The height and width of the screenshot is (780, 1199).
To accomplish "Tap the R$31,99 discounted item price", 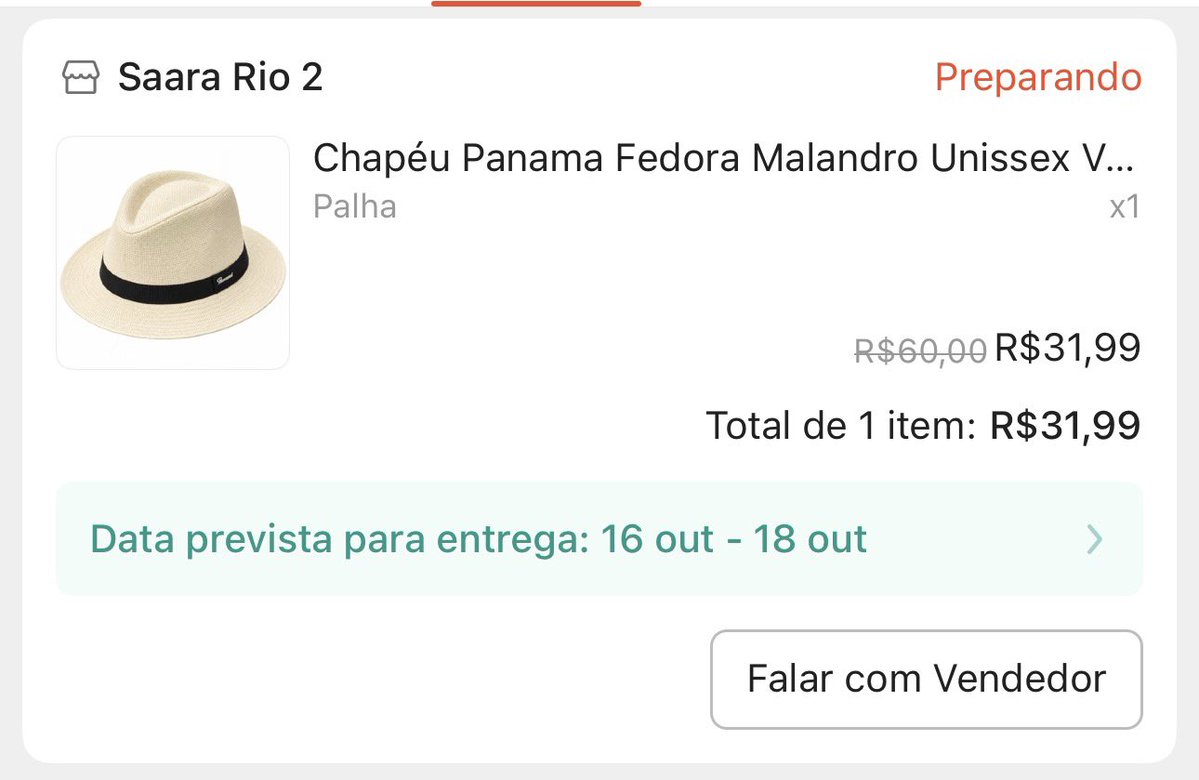I will [1067, 348].
